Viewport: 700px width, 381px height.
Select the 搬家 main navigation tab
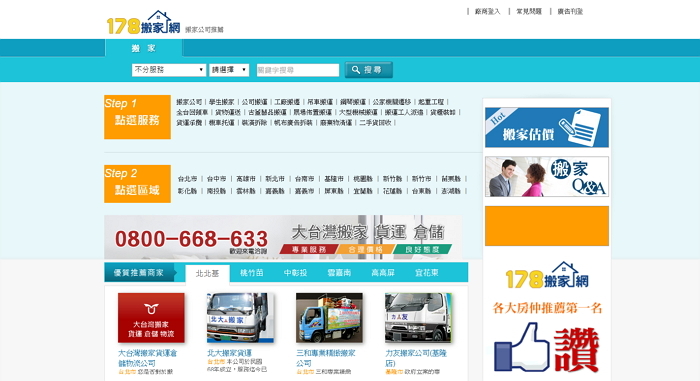(143, 48)
